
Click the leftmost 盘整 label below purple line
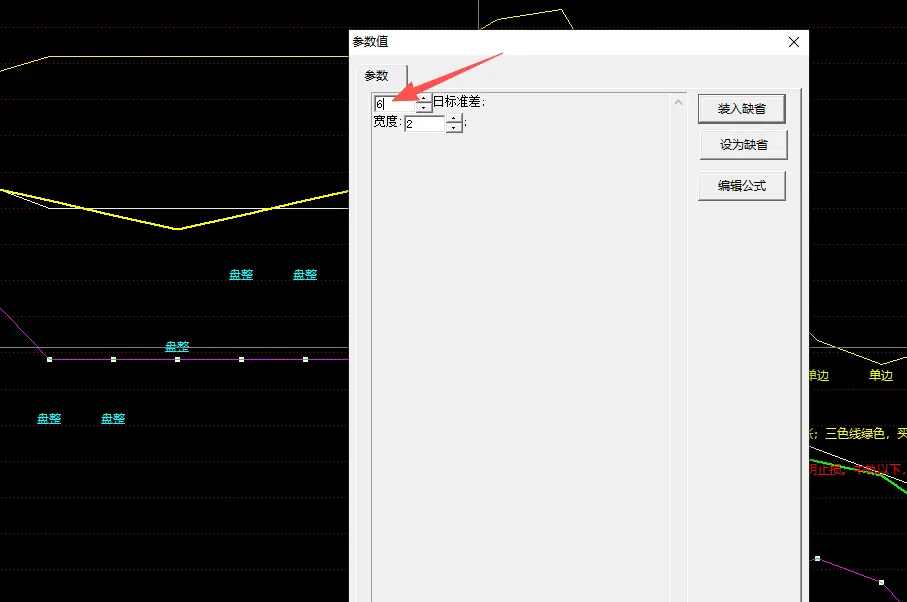tap(49, 419)
